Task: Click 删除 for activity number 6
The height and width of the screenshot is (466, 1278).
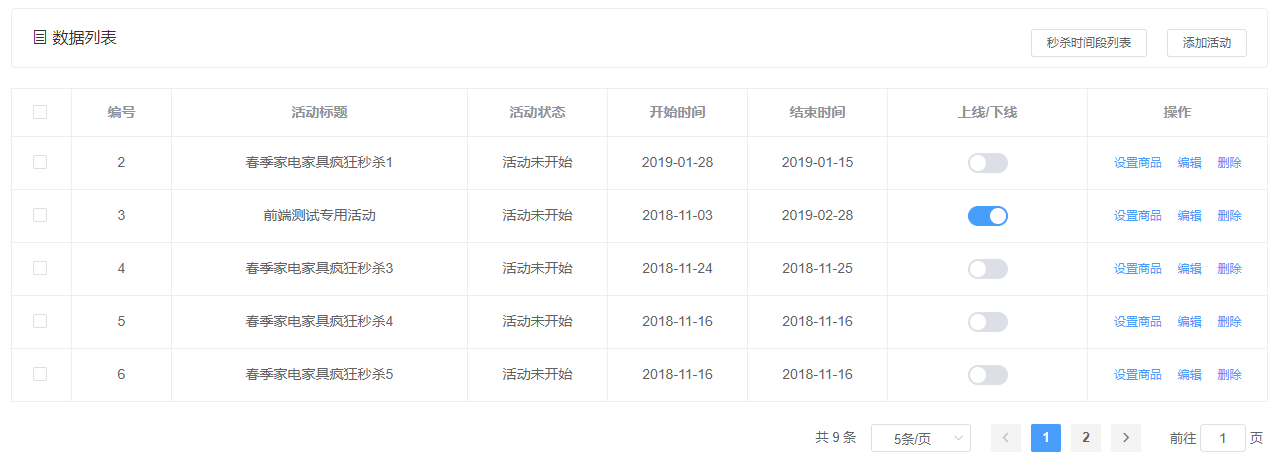Action: click(1229, 375)
